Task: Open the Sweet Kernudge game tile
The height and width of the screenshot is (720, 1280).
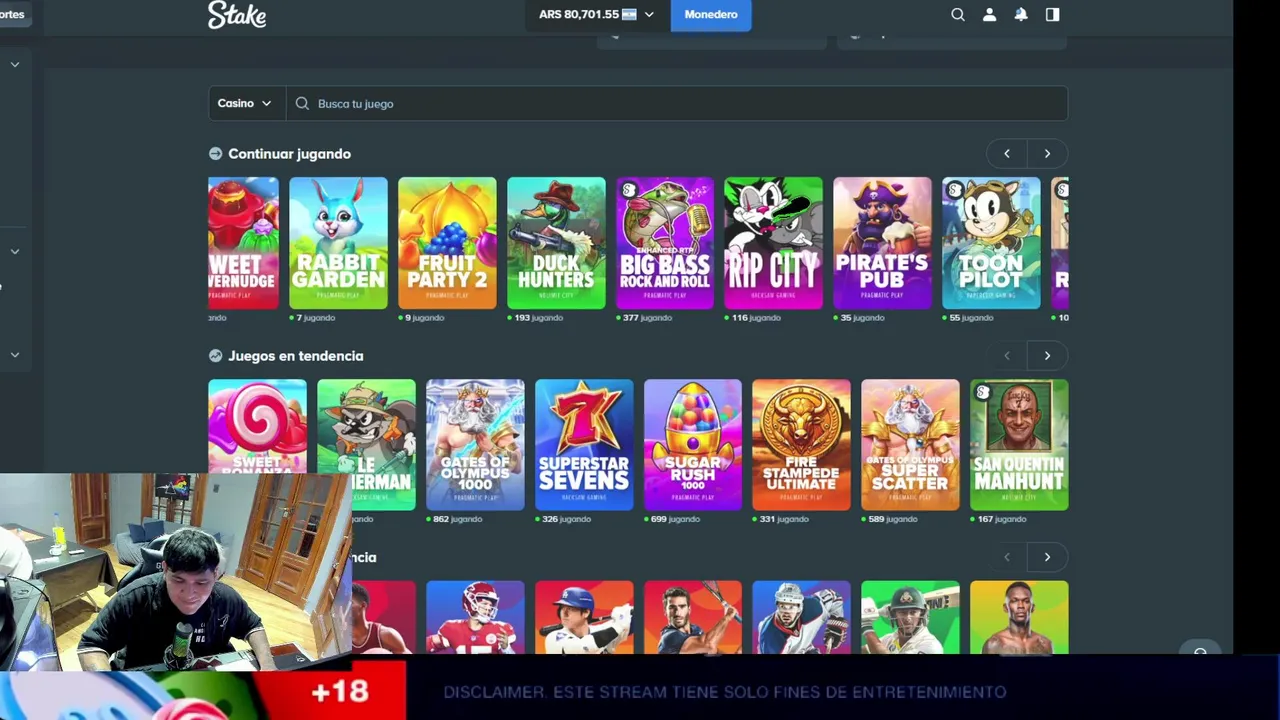Action: [x=243, y=243]
